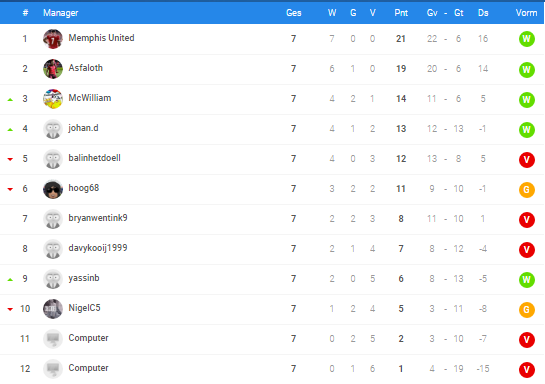Click the Vorm column header
This screenshot has width=545, height=384.
(526, 13)
